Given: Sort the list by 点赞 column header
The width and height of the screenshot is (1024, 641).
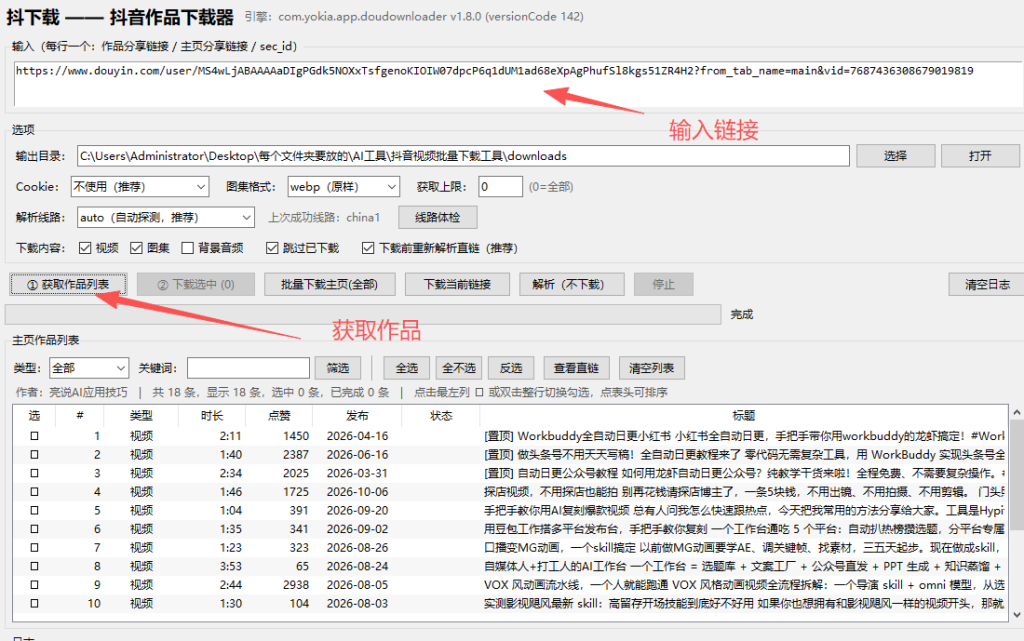Looking at the screenshot, I should (279, 416).
